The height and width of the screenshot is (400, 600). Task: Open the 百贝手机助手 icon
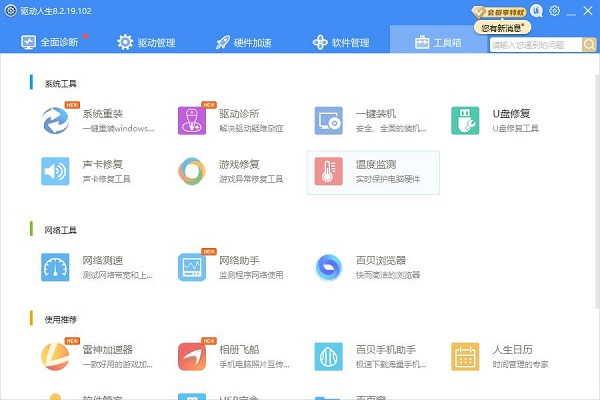point(329,357)
